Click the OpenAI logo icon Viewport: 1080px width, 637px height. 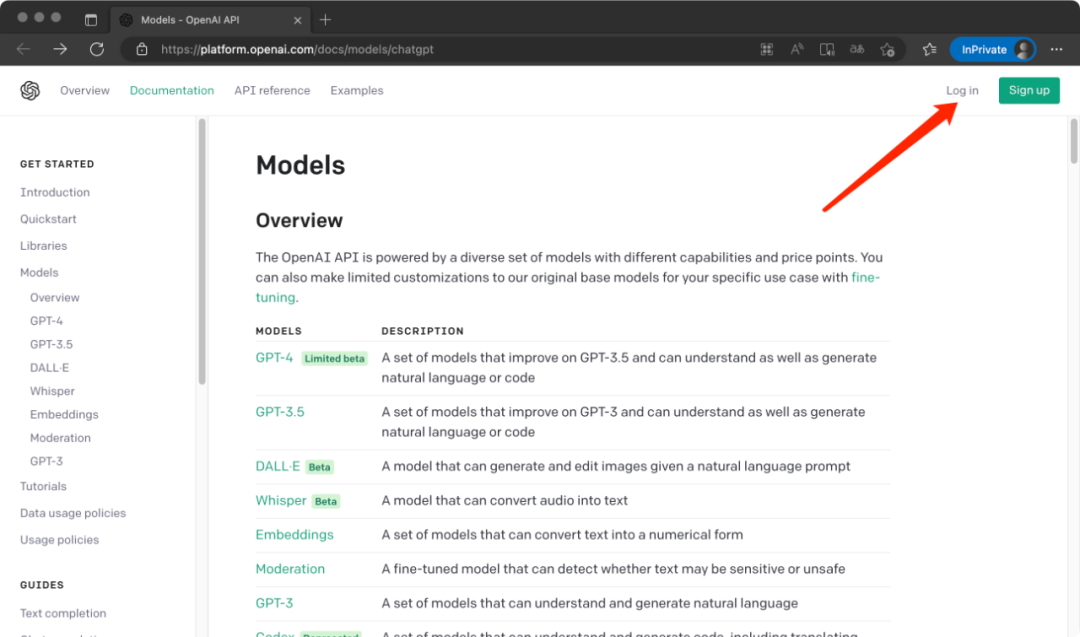click(30, 91)
